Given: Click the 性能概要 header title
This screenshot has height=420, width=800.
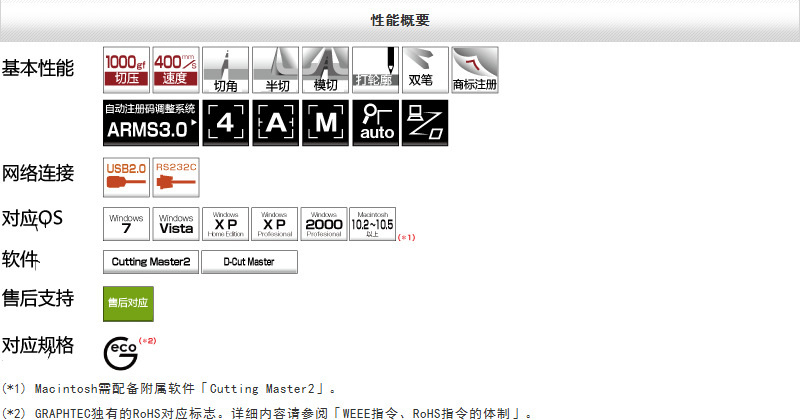Looking at the screenshot, I should pyautogui.click(x=400, y=20).
